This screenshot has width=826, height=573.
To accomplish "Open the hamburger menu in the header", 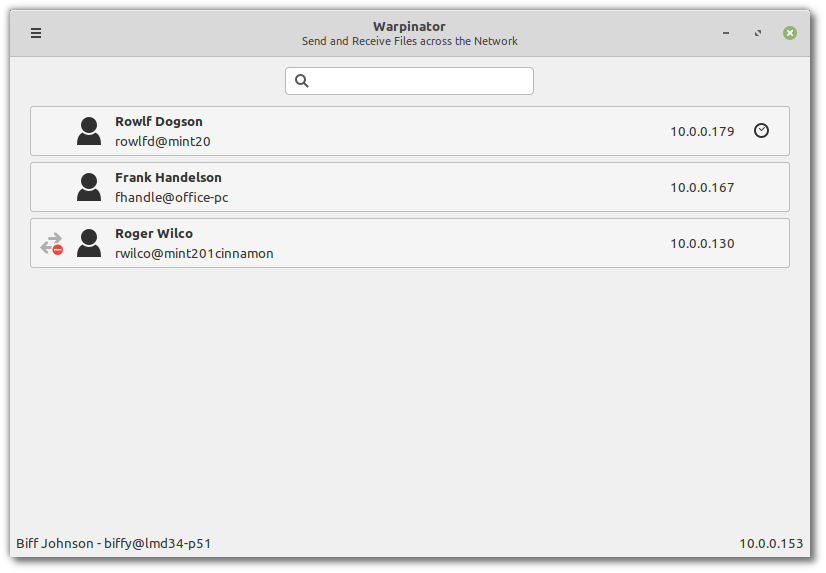I will pyautogui.click(x=36, y=33).
